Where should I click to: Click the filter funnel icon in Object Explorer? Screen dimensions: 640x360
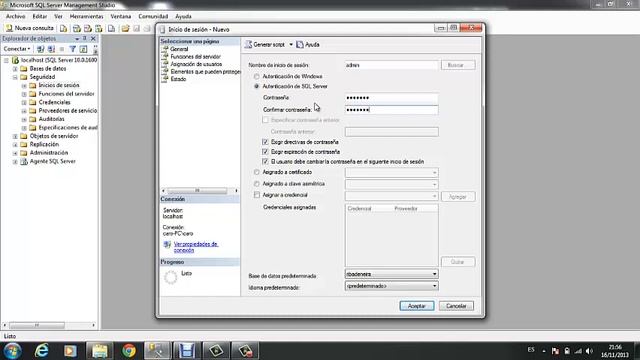click(x=73, y=49)
